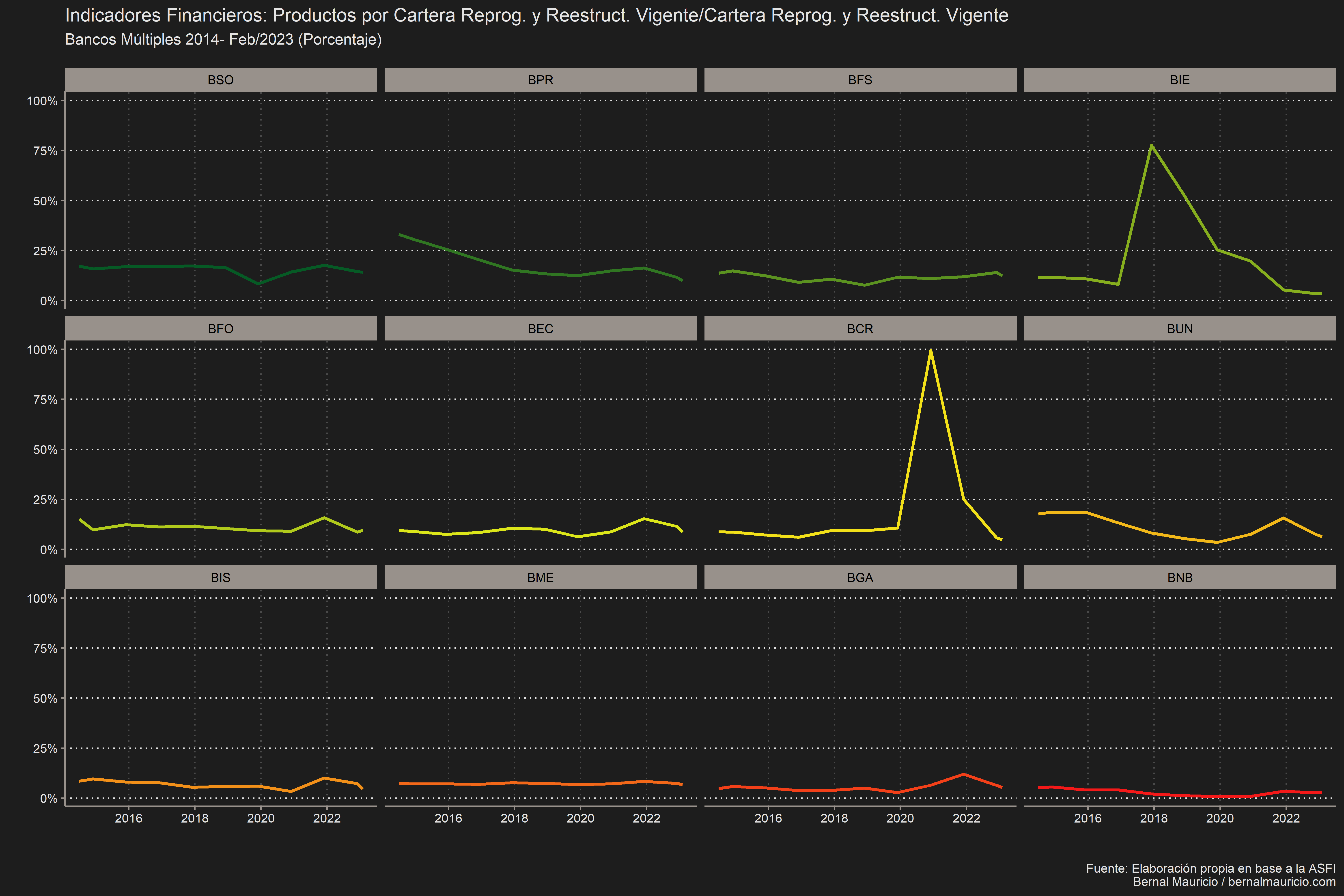This screenshot has width=1344, height=896.
Task: Click the BNB panel header
Action: [1180, 577]
